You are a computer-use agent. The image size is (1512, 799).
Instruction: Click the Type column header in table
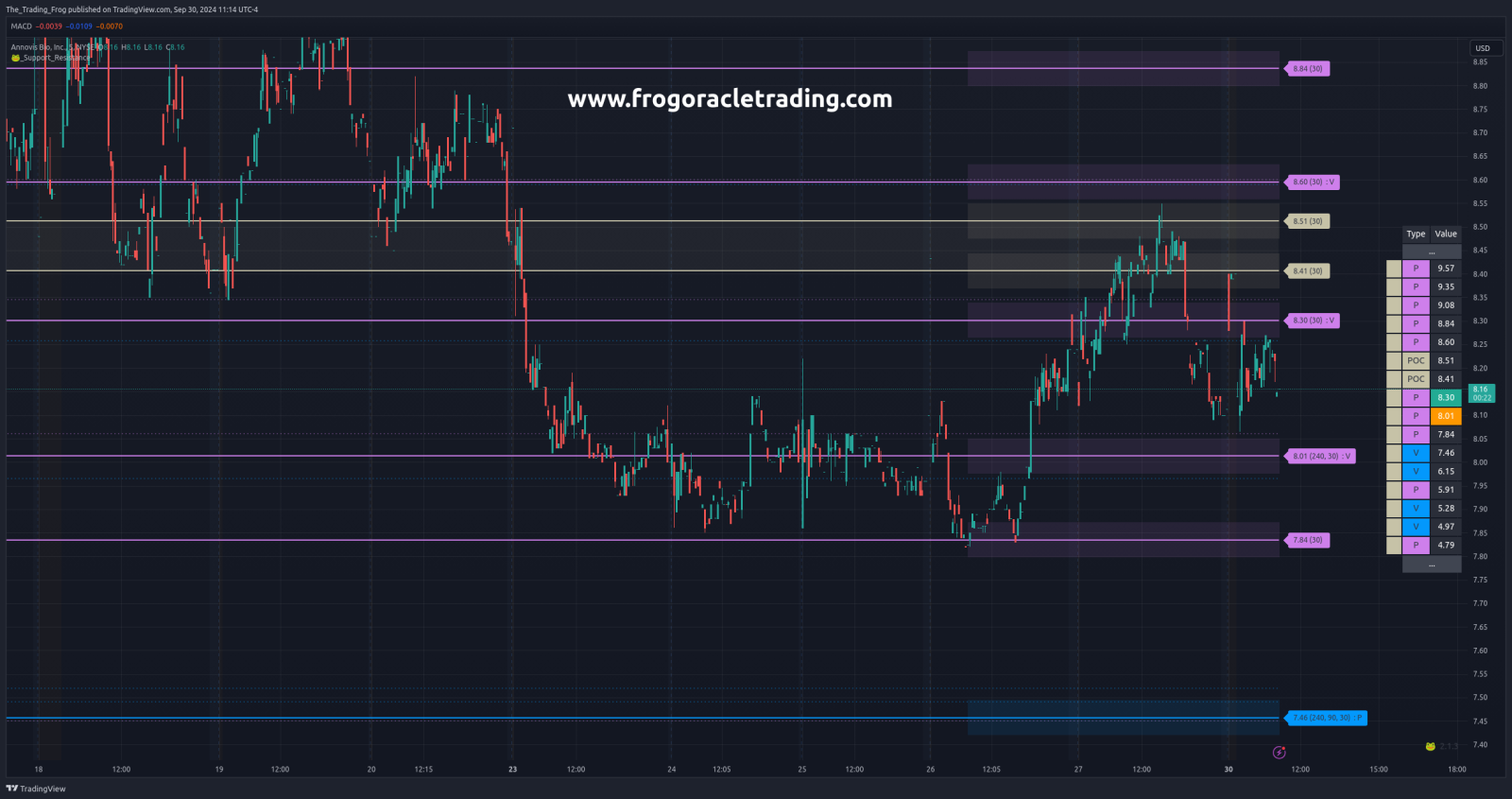pos(1416,234)
